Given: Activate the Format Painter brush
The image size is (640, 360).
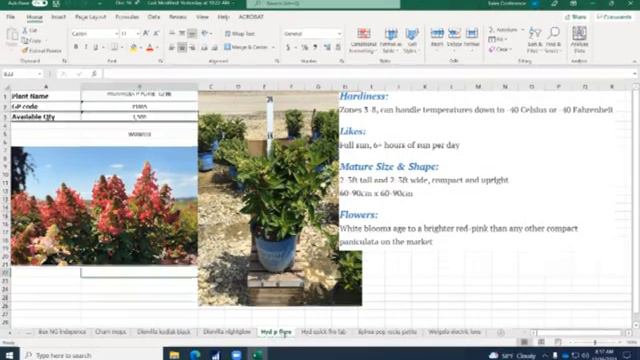Looking at the screenshot, I should [x=42, y=51].
